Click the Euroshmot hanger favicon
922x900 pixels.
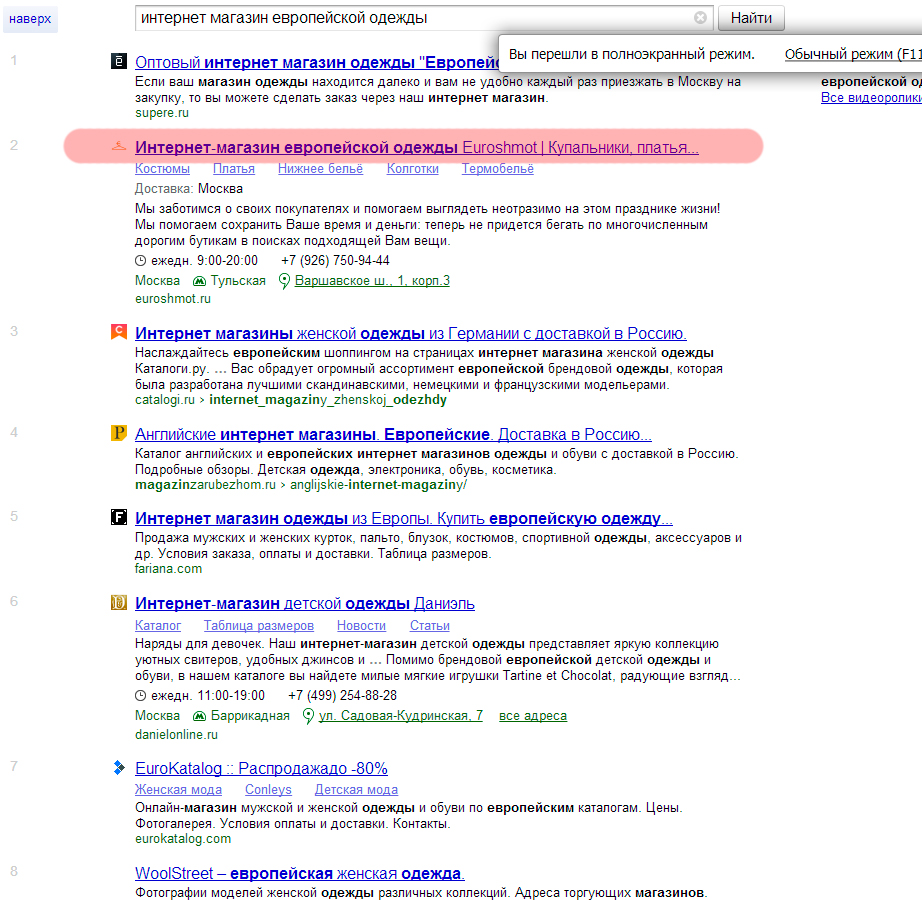pyautogui.click(x=119, y=146)
